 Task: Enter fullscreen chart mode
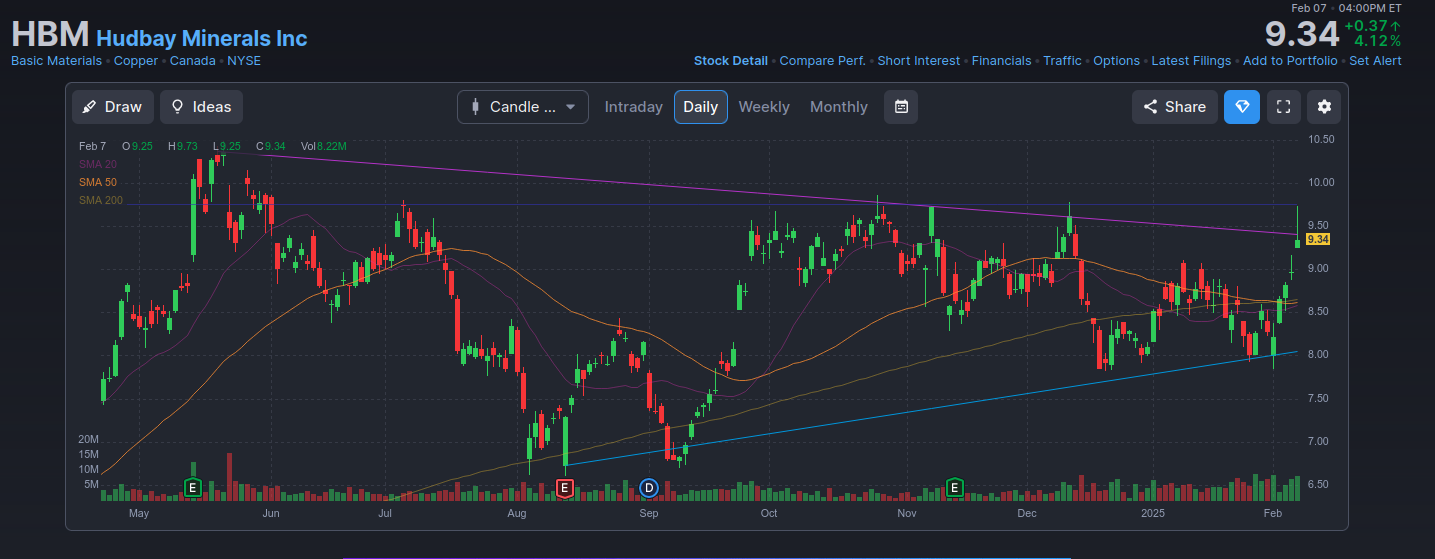click(1283, 107)
